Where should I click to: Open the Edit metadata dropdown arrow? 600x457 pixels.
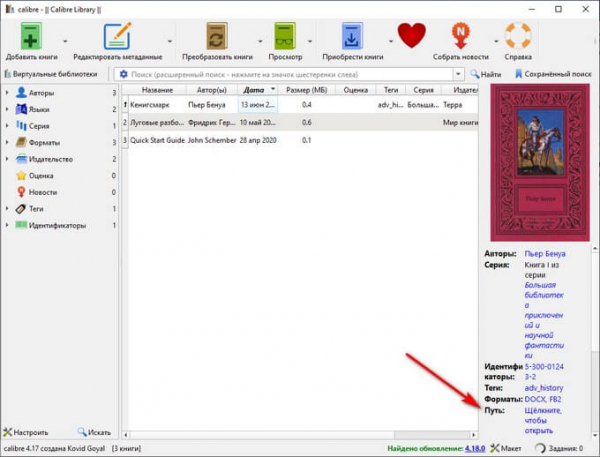tap(170, 41)
